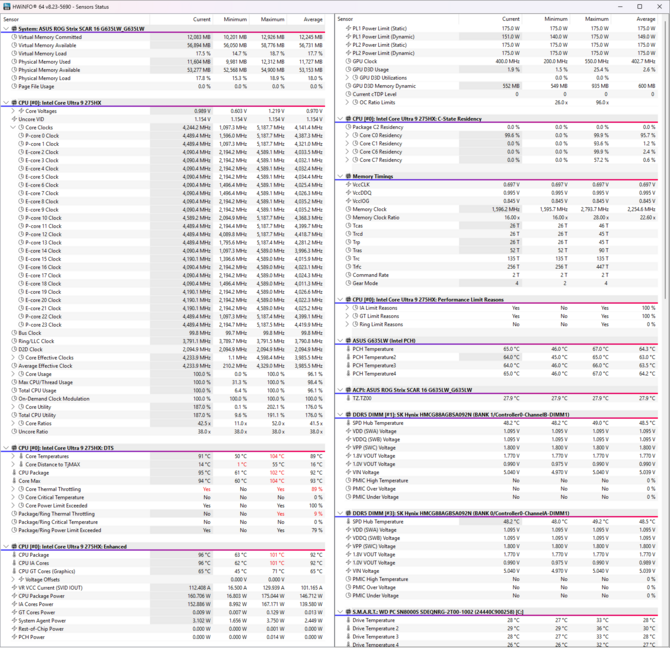Click the bolt icon beside VPP (SWC) Voltage DIMM #1
670x648 pixels.
click(x=348, y=448)
